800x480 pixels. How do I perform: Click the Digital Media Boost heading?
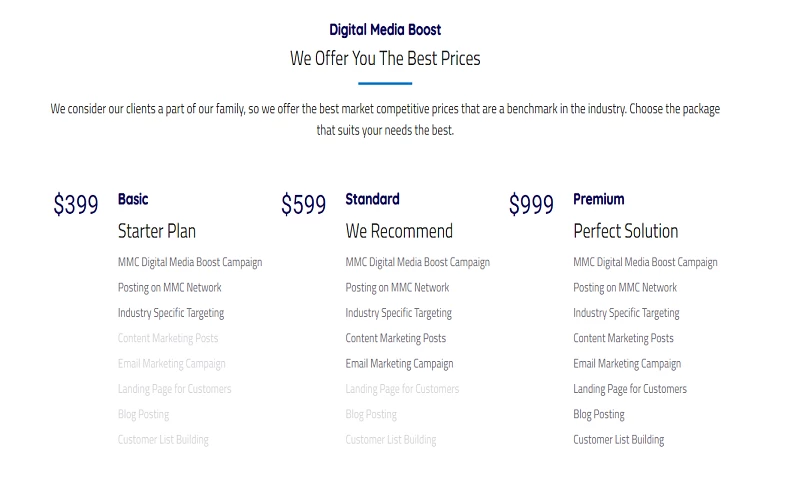pos(385,30)
